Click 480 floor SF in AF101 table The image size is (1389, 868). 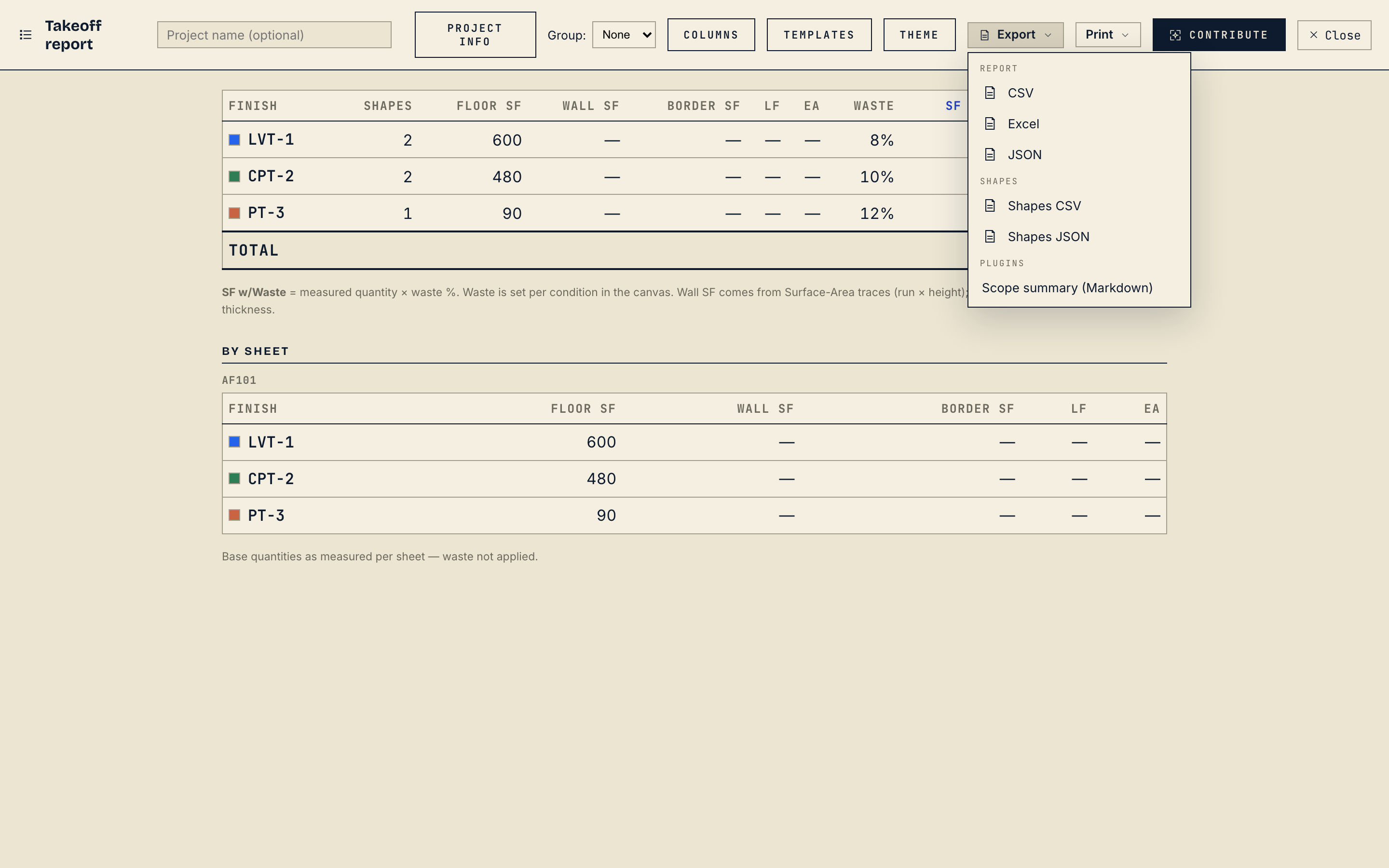(601, 479)
